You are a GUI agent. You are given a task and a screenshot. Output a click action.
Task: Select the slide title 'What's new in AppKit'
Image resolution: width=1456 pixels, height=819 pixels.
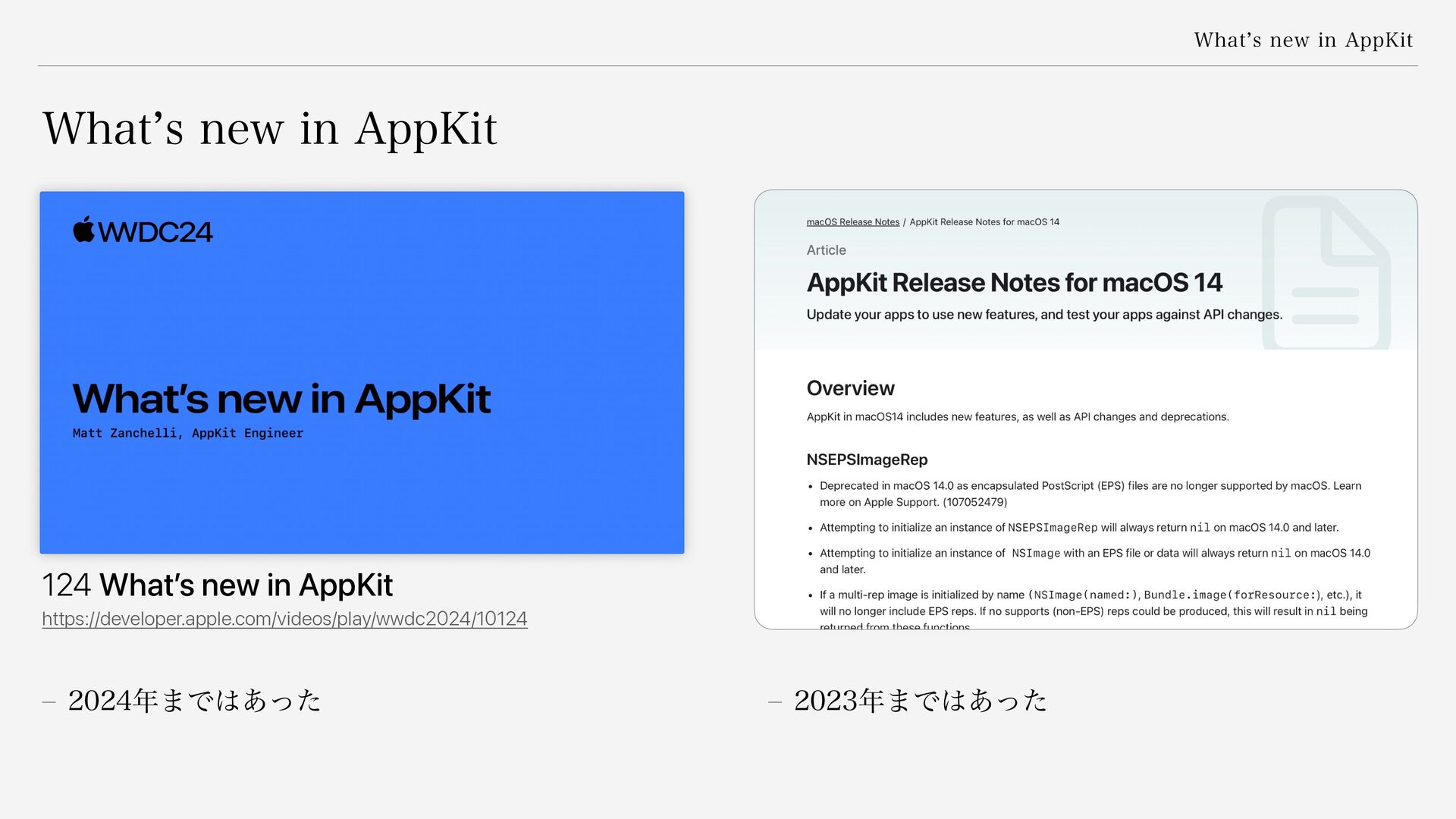[x=270, y=128]
